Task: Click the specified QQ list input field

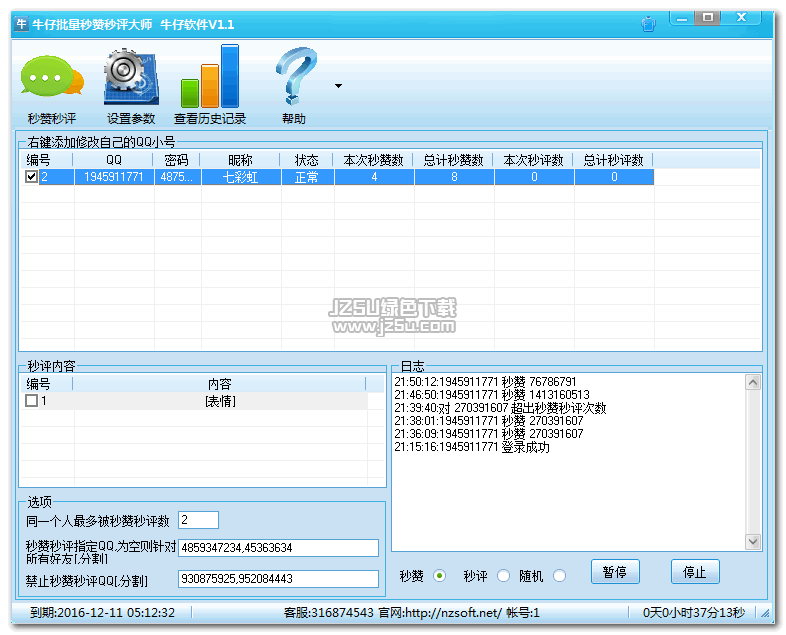Action: (278, 548)
